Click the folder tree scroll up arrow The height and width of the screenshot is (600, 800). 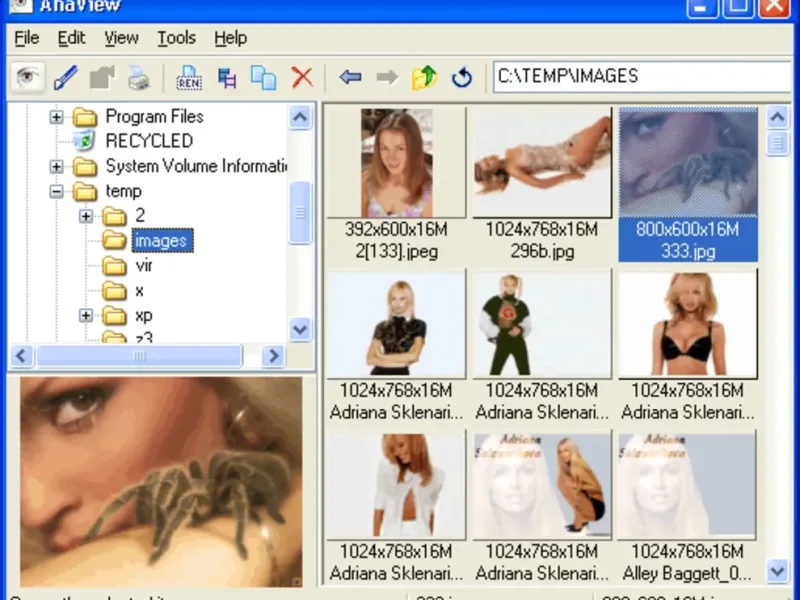pyautogui.click(x=300, y=118)
